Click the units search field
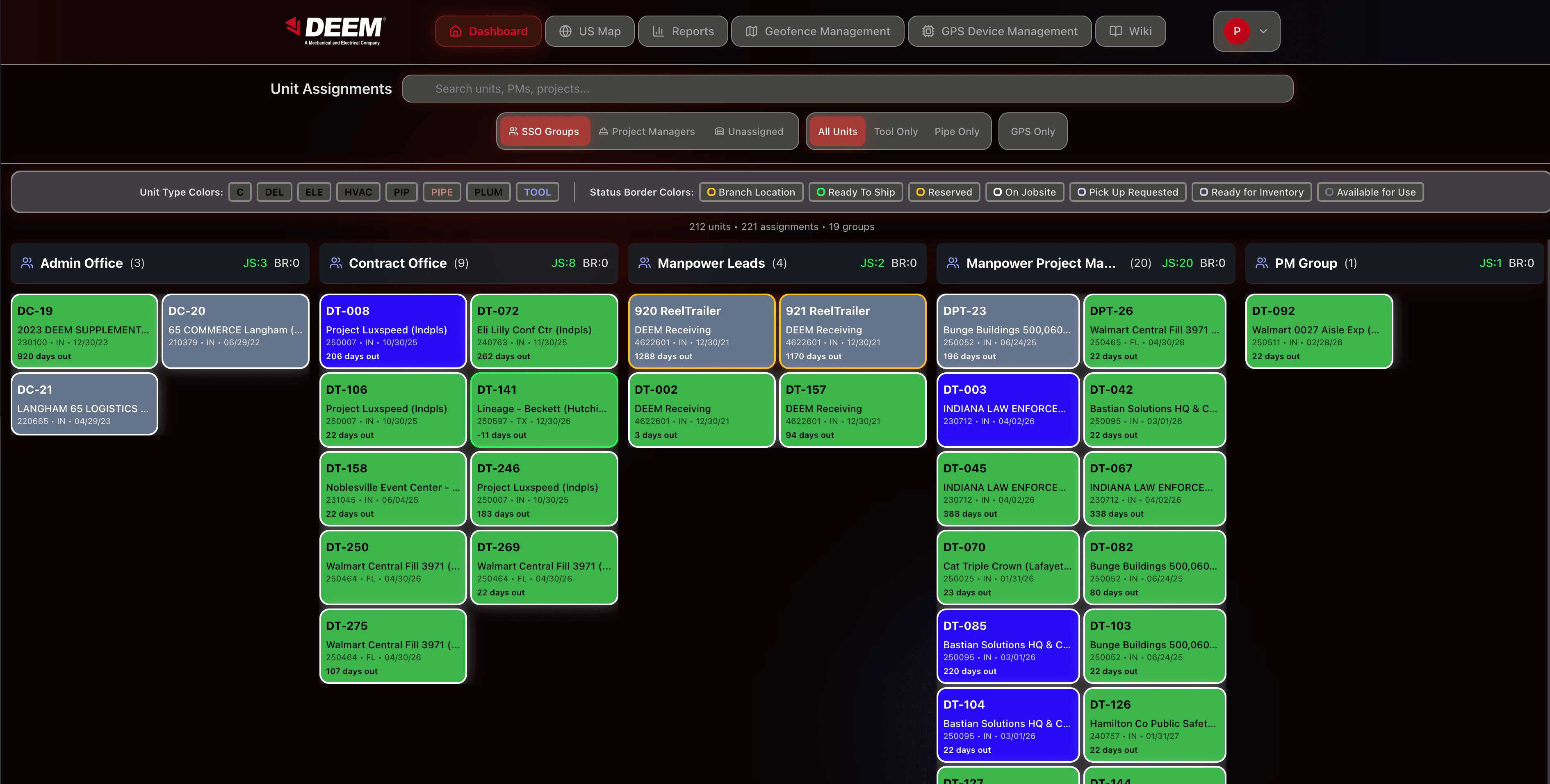This screenshot has height=784, width=1550. [x=848, y=89]
